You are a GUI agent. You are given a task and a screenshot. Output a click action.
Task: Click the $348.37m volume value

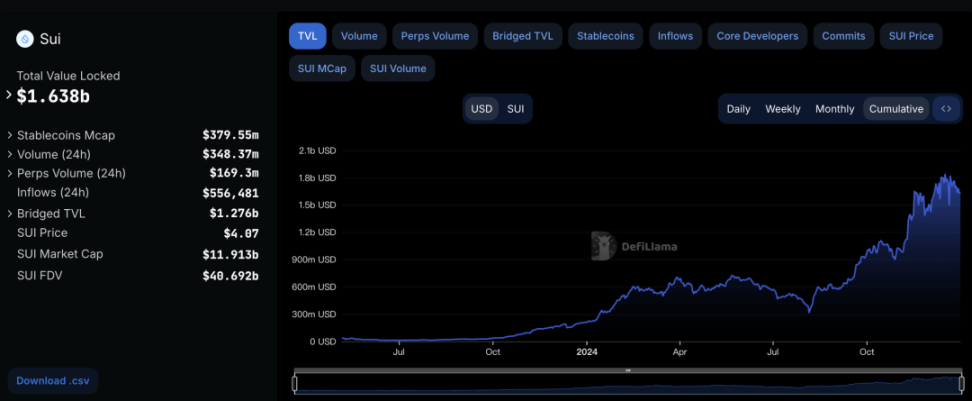click(x=231, y=154)
